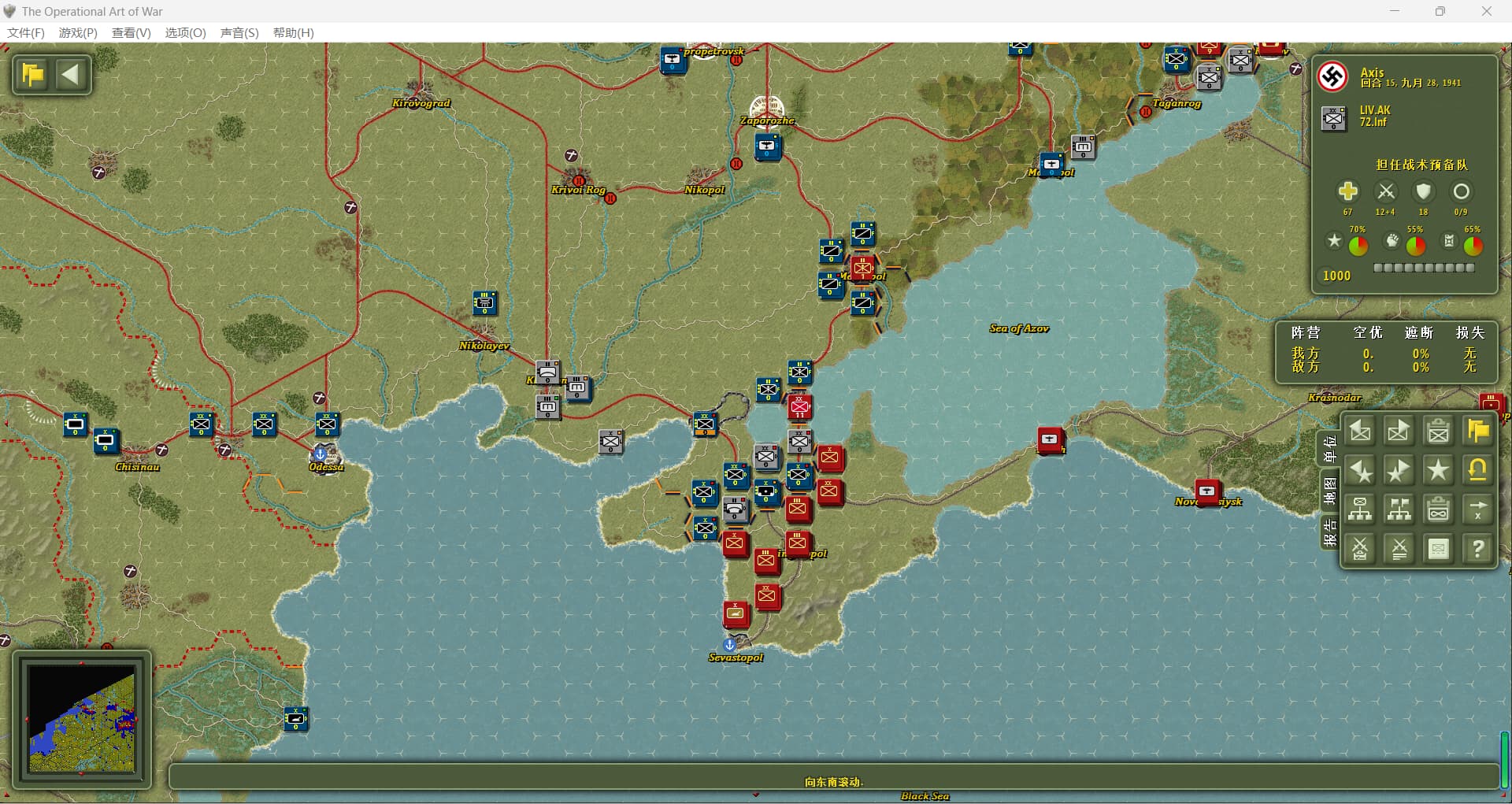1512x804 pixels.
Task: Open the formation hierarchy icon with flags
Action: tap(1399, 509)
